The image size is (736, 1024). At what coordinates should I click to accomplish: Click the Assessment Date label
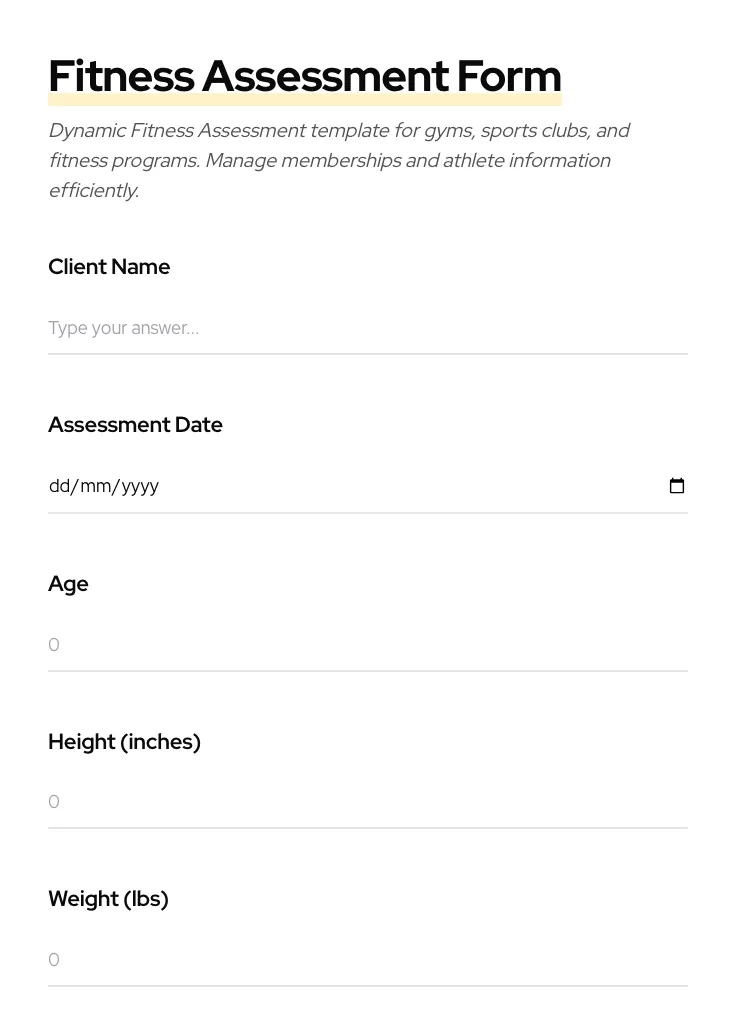coord(135,425)
